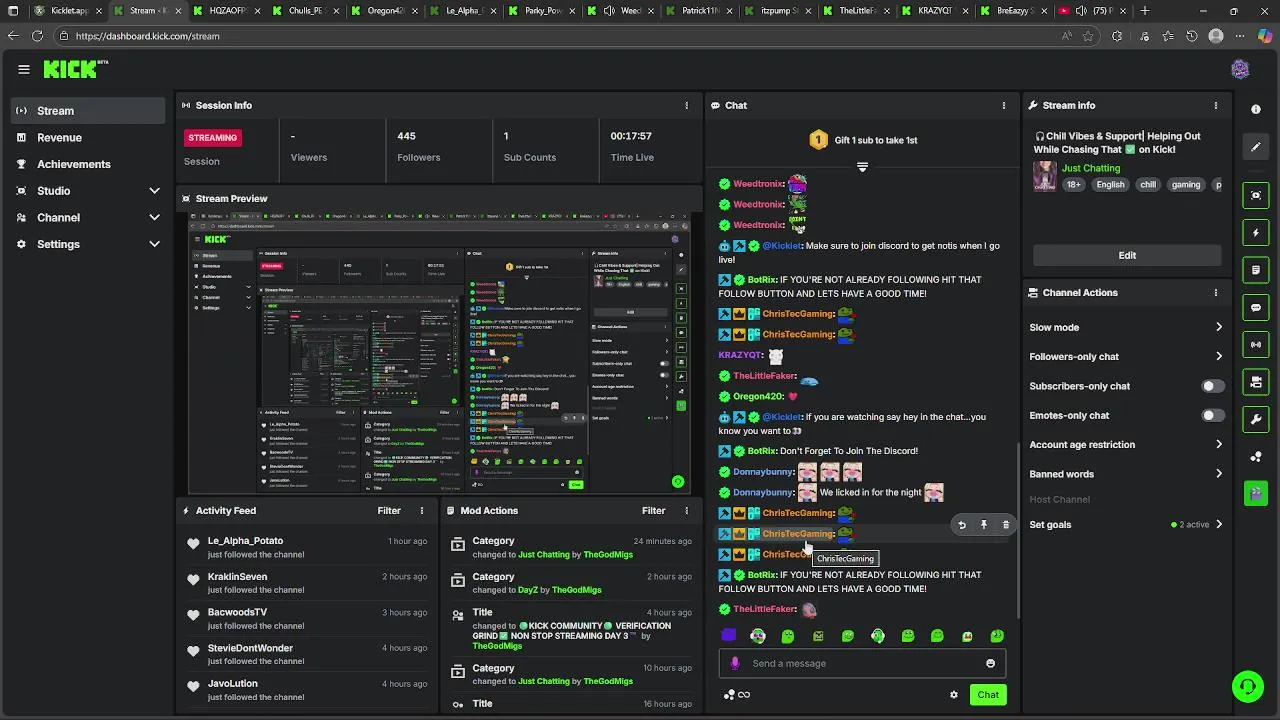Open Mod Actions three-dot menu

click(686, 511)
